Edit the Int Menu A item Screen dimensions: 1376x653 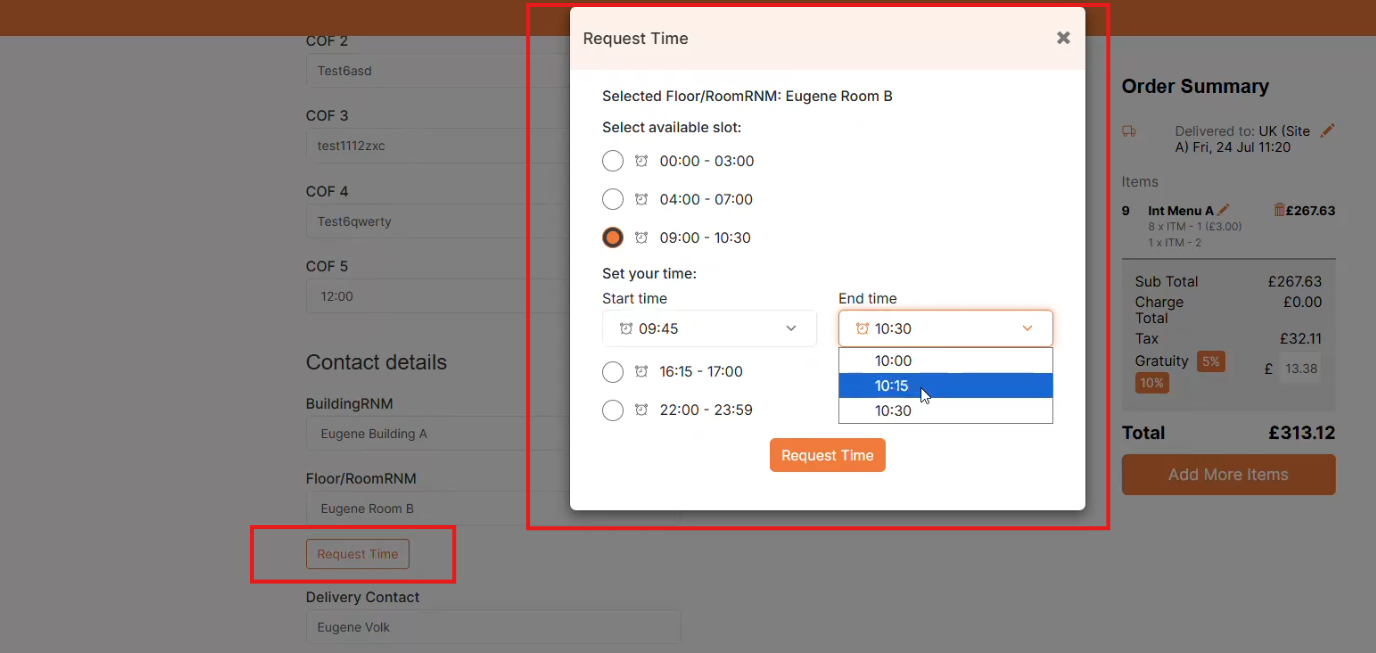pos(1223,210)
